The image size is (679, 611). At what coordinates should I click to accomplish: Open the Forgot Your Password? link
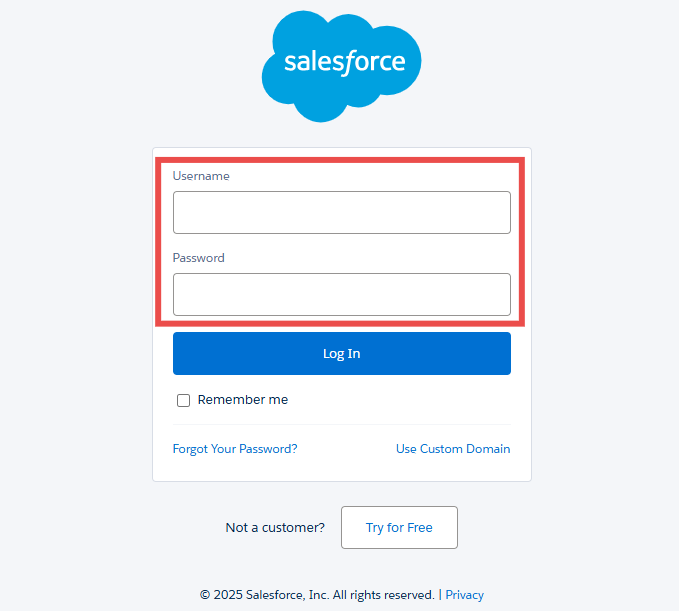tap(235, 449)
